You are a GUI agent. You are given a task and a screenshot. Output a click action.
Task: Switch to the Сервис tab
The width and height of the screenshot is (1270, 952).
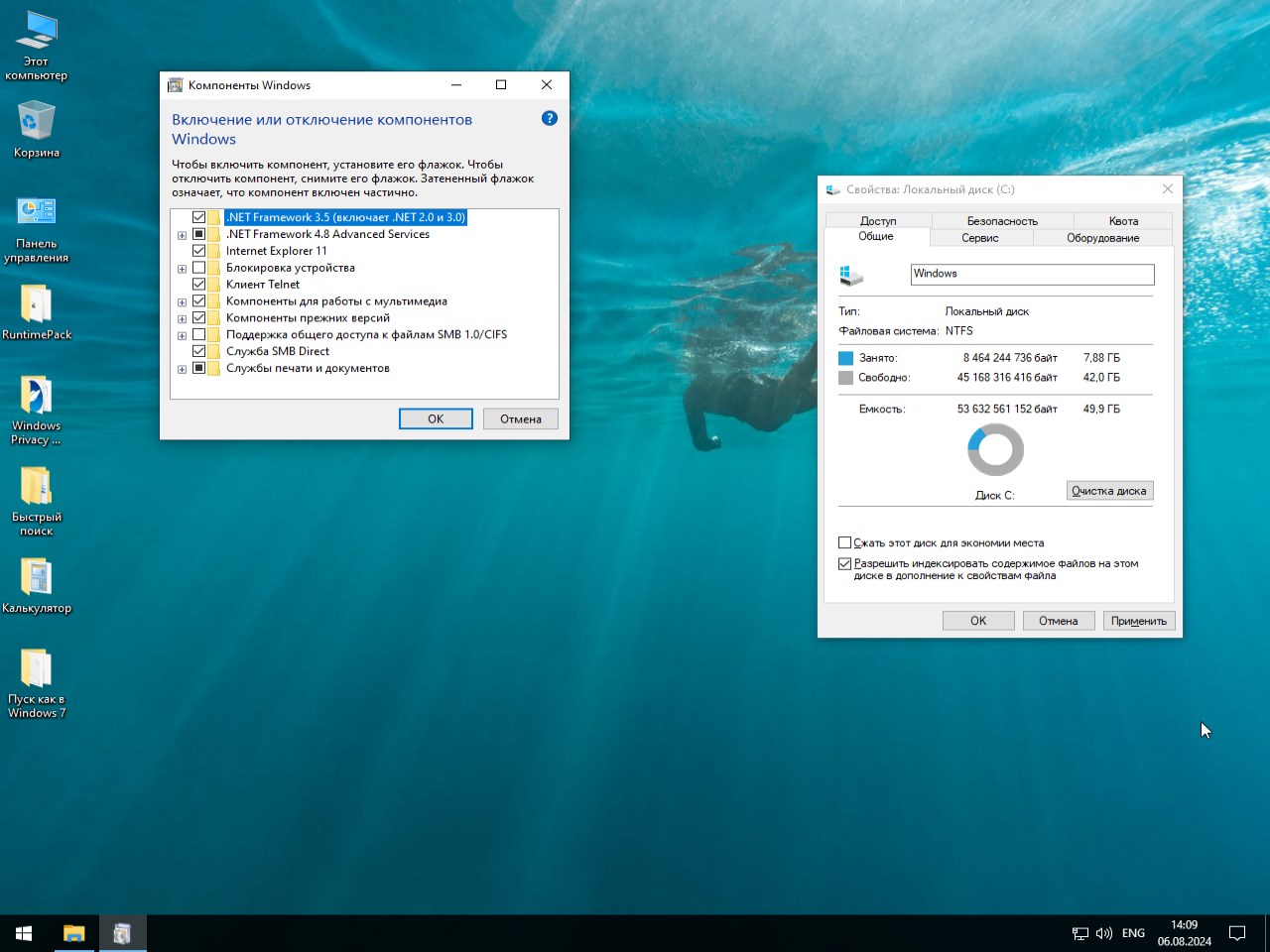tap(980, 238)
